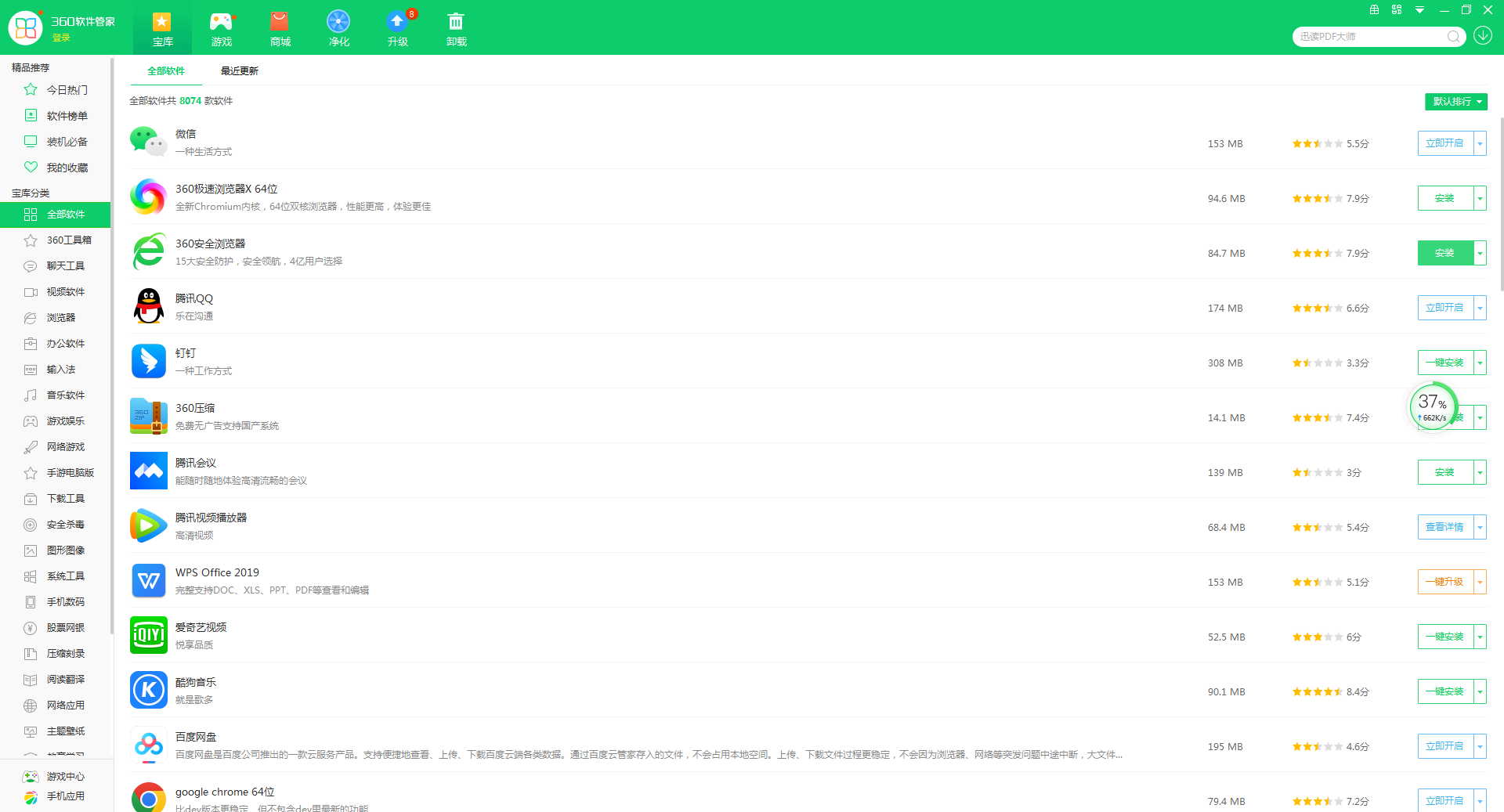The height and width of the screenshot is (812, 1504).
Task: Select 安全杀毒 category
Action: (55, 525)
